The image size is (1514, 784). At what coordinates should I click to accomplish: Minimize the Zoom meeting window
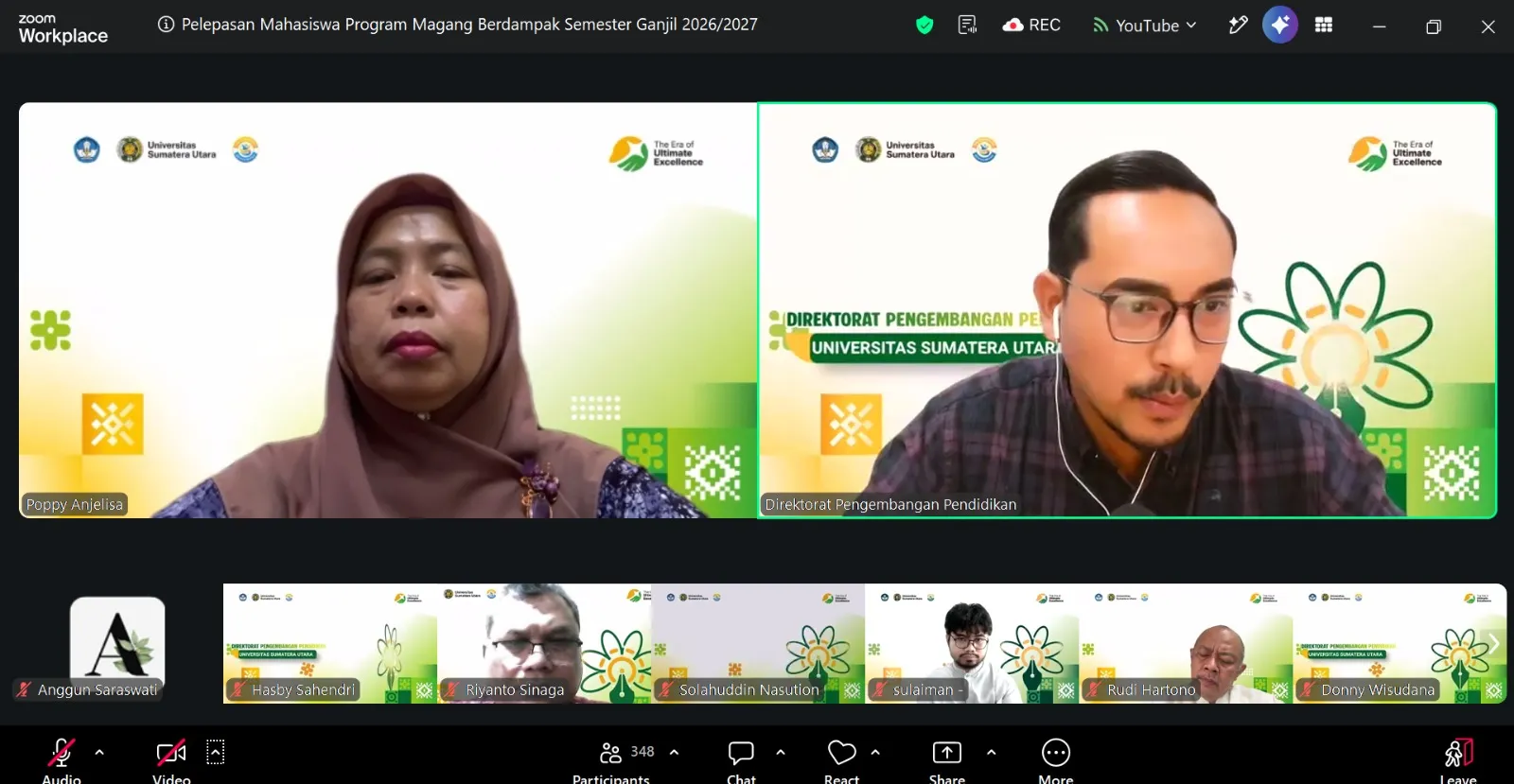(1380, 26)
